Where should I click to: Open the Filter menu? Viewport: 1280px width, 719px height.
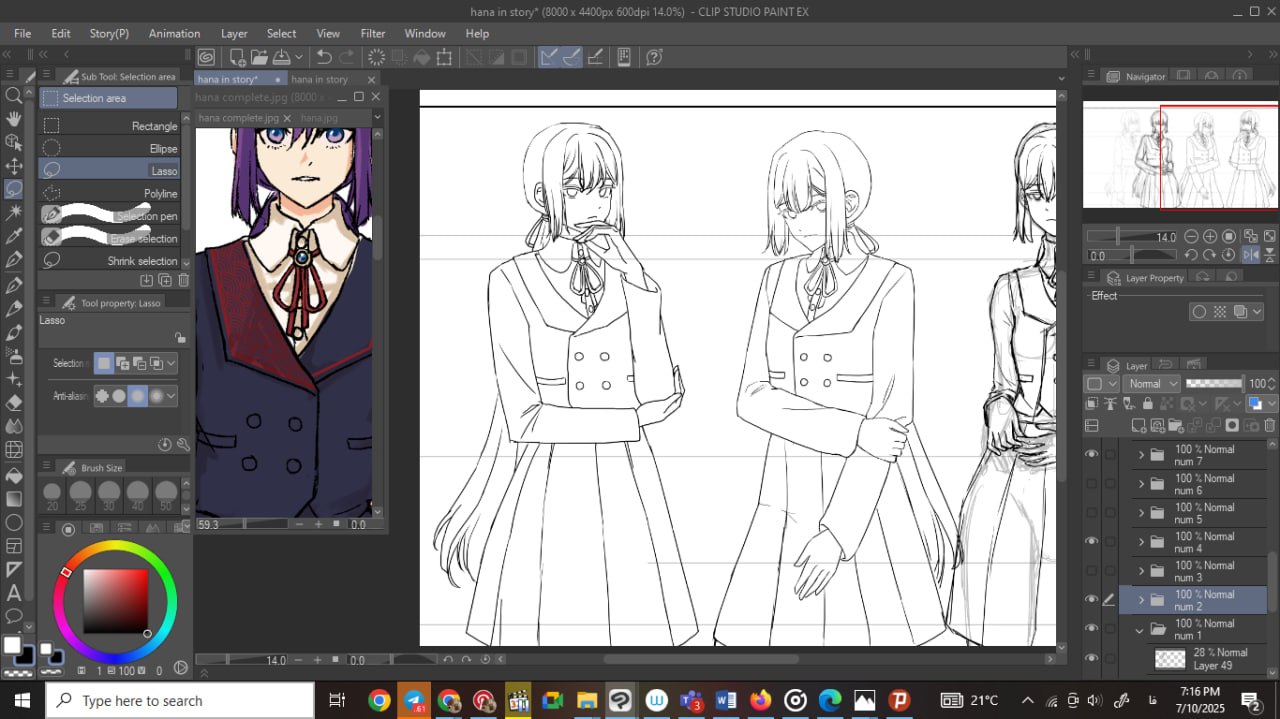point(373,33)
